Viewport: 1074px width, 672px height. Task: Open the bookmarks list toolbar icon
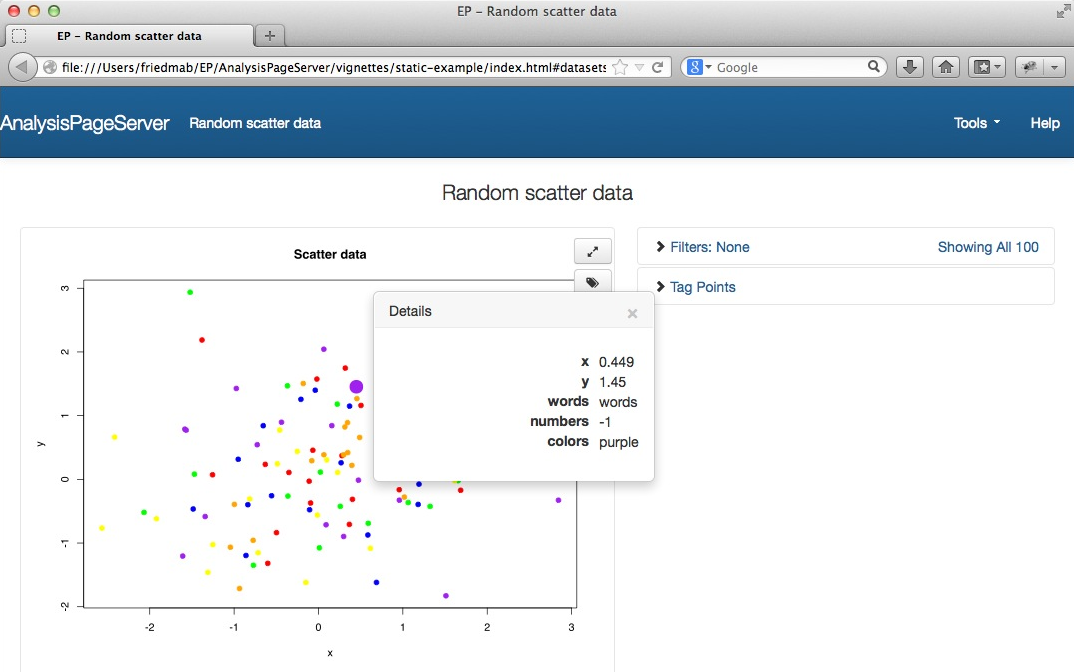[986, 67]
